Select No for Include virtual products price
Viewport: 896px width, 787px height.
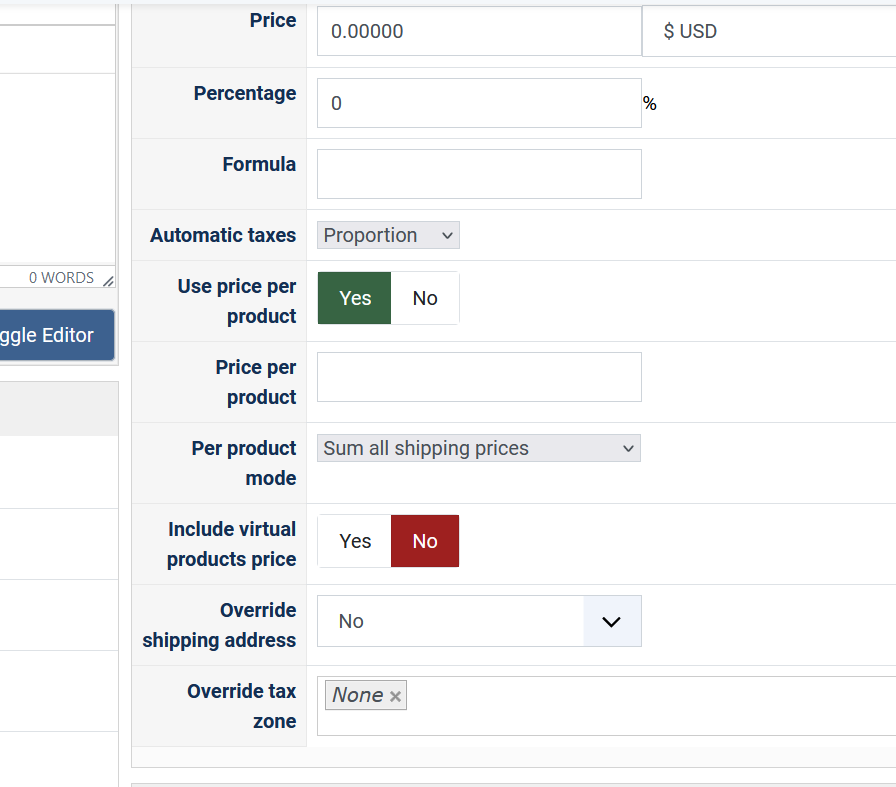(x=425, y=541)
